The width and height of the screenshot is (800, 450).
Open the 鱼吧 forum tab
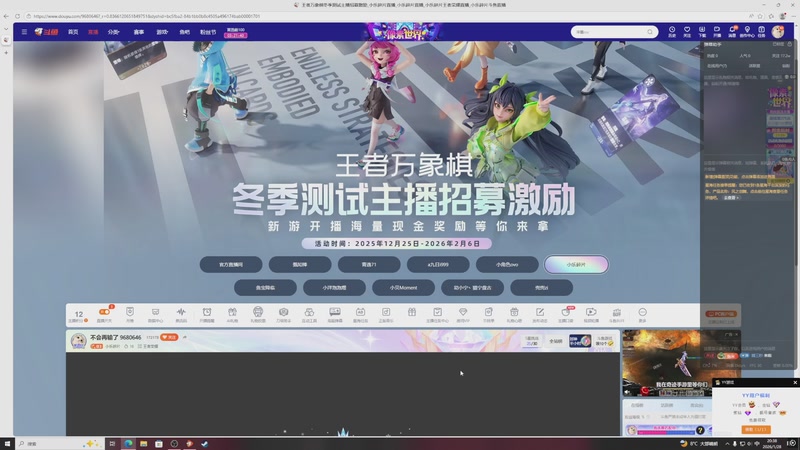(x=184, y=32)
